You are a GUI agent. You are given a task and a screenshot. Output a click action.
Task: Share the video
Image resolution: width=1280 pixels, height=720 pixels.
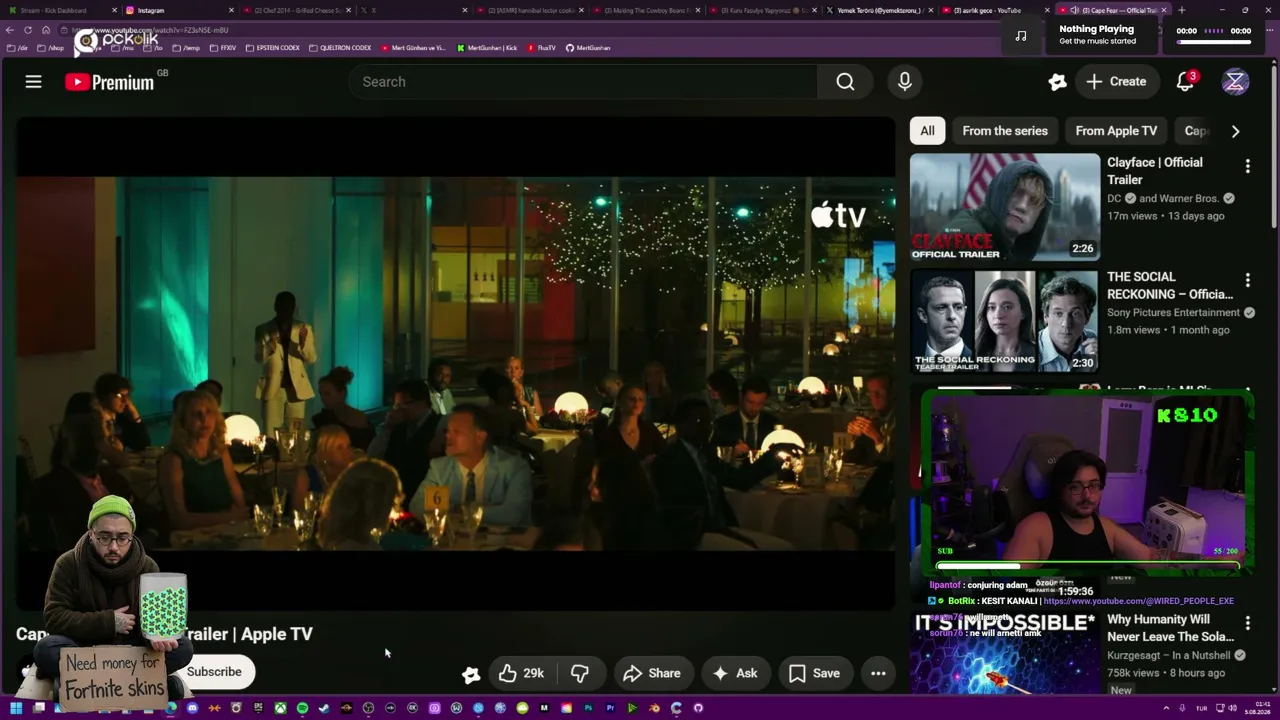[x=651, y=673]
